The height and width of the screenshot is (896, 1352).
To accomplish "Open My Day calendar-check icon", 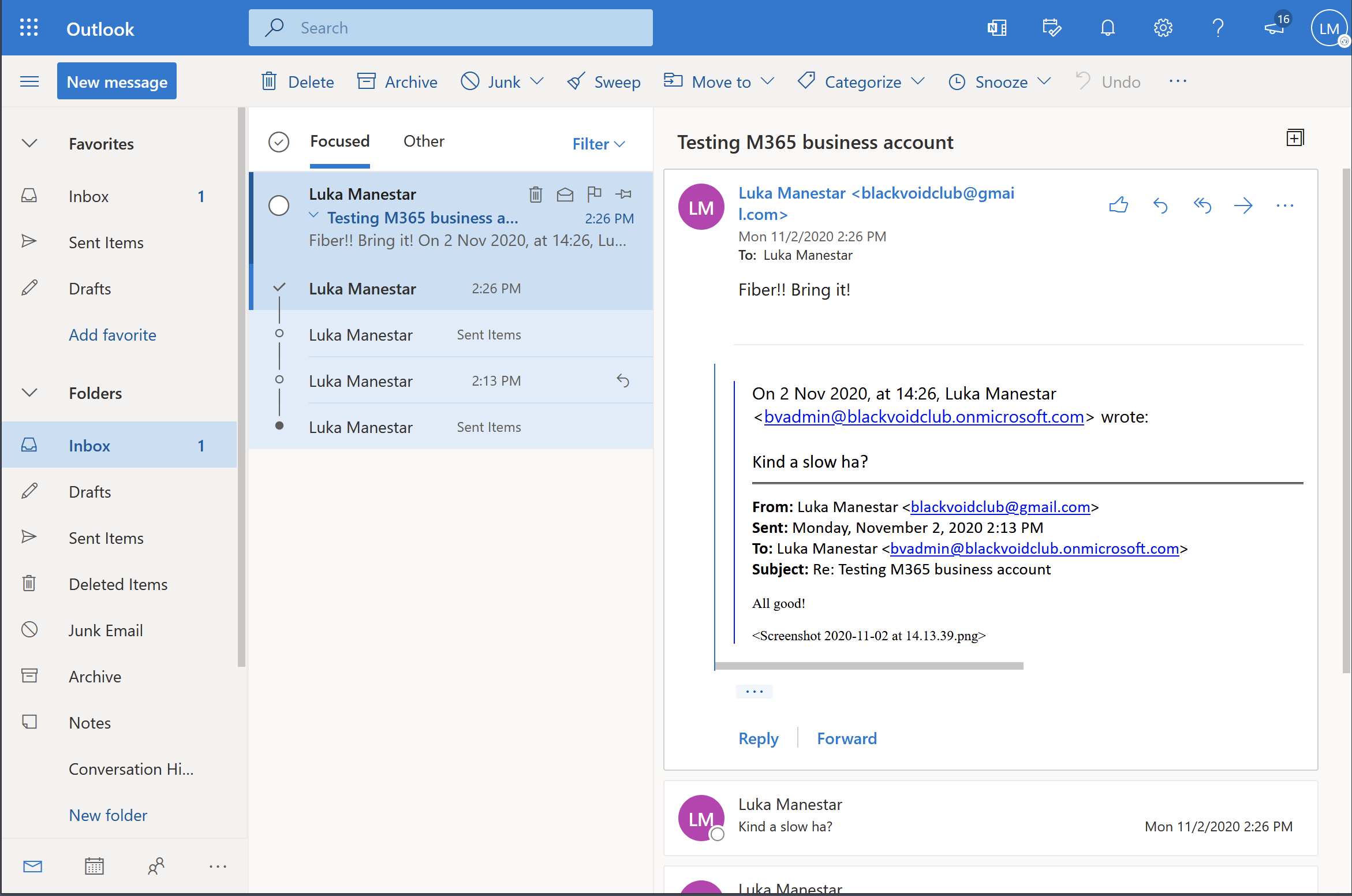I will point(1052,28).
